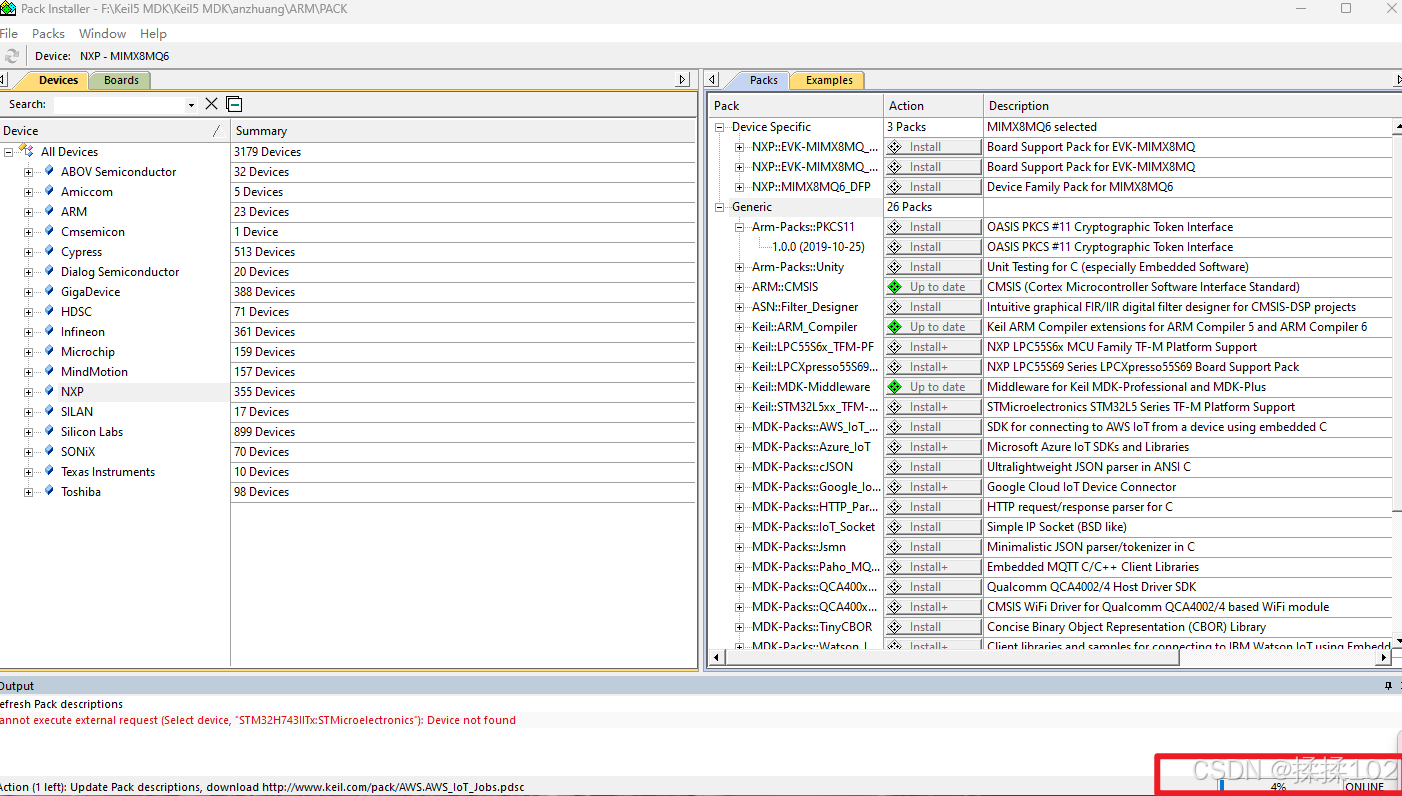The height and width of the screenshot is (796, 1402).
Task: Click the NXP vendor icon
Action: [x=49, y=391]
